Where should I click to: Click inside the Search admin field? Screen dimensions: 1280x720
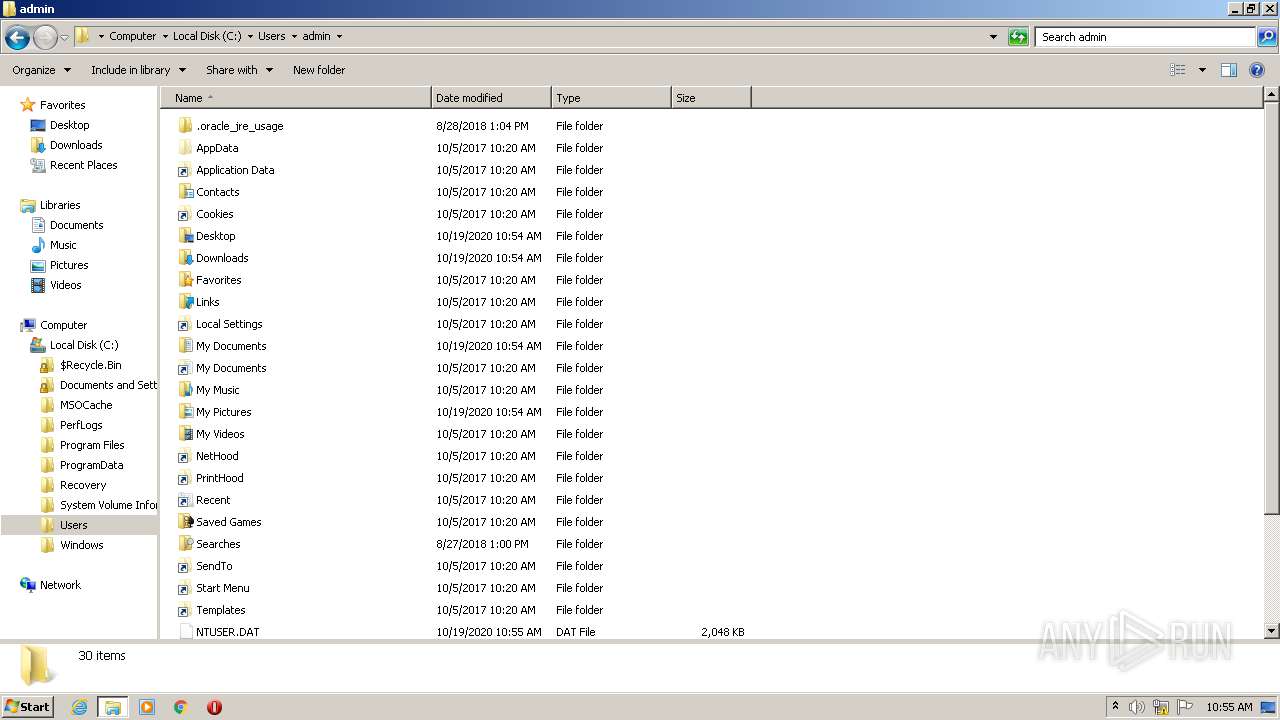pyautogui.click(x=1145, y=37)
